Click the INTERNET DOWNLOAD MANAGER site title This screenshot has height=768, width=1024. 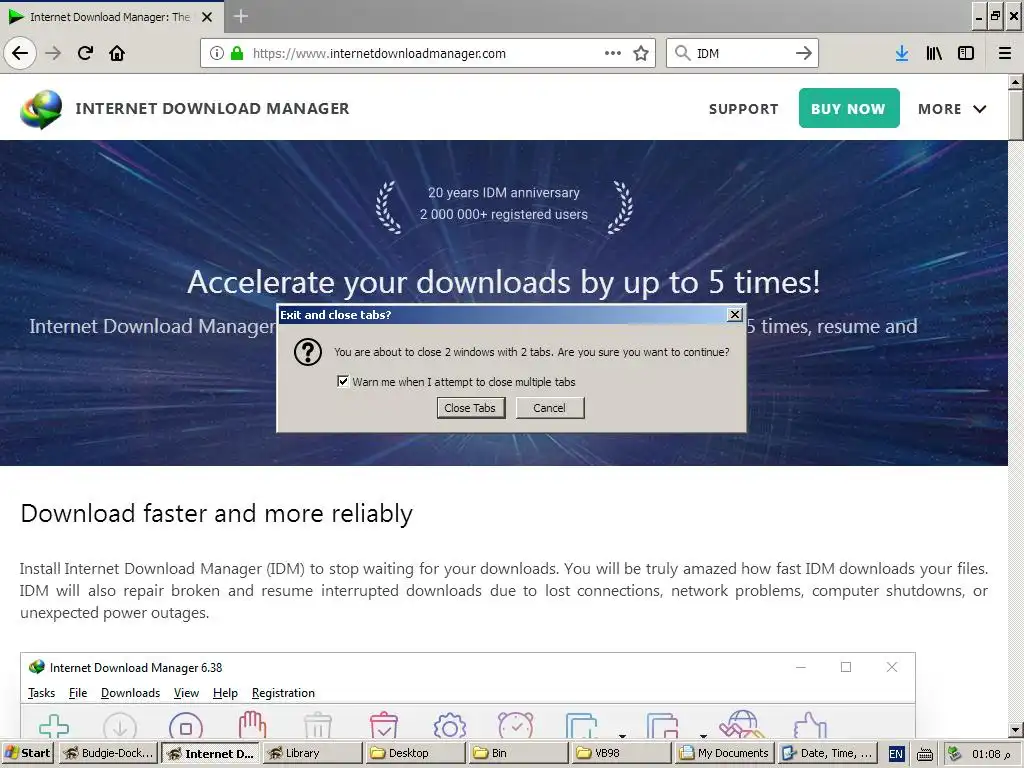212,108
